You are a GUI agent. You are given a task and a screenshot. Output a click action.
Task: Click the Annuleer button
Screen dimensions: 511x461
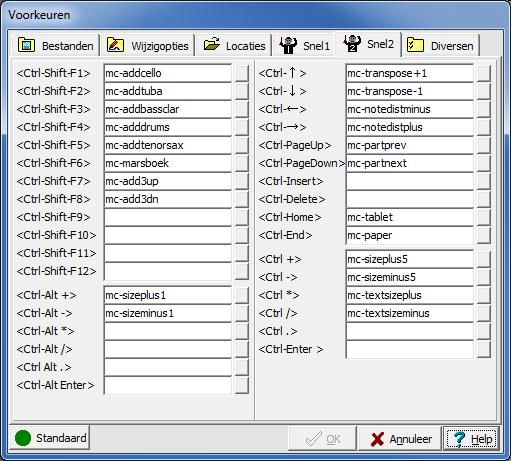(x=399, y=439)
